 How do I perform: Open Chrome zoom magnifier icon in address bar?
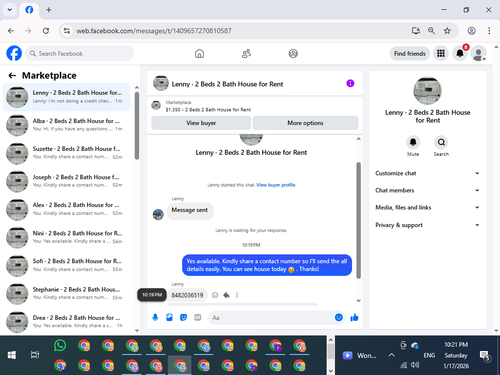tap(431, 31)
